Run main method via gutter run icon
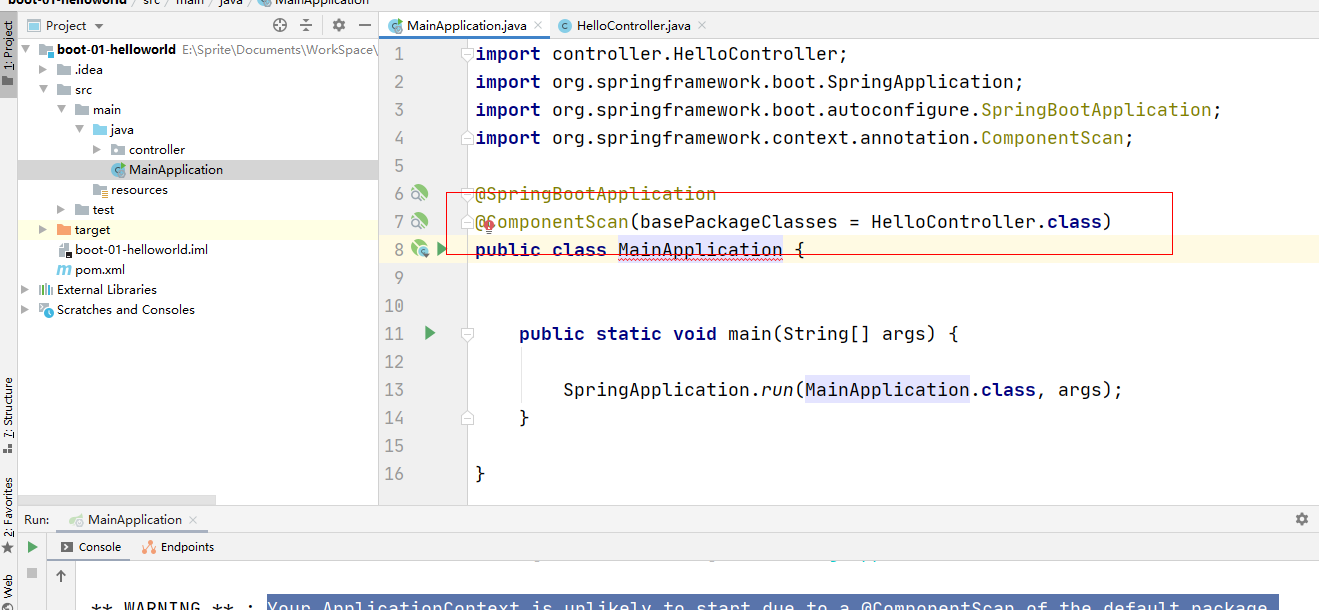 429,333
